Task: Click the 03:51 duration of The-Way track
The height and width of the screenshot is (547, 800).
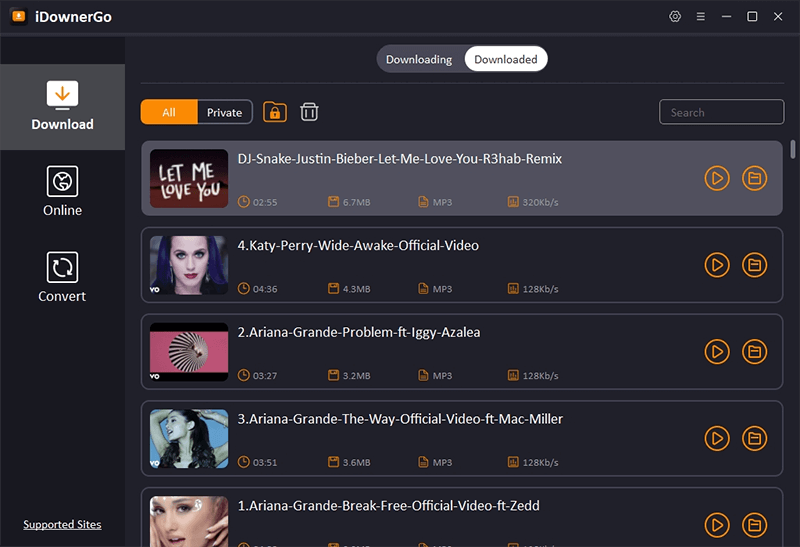Action: click(x=265, y=462)
